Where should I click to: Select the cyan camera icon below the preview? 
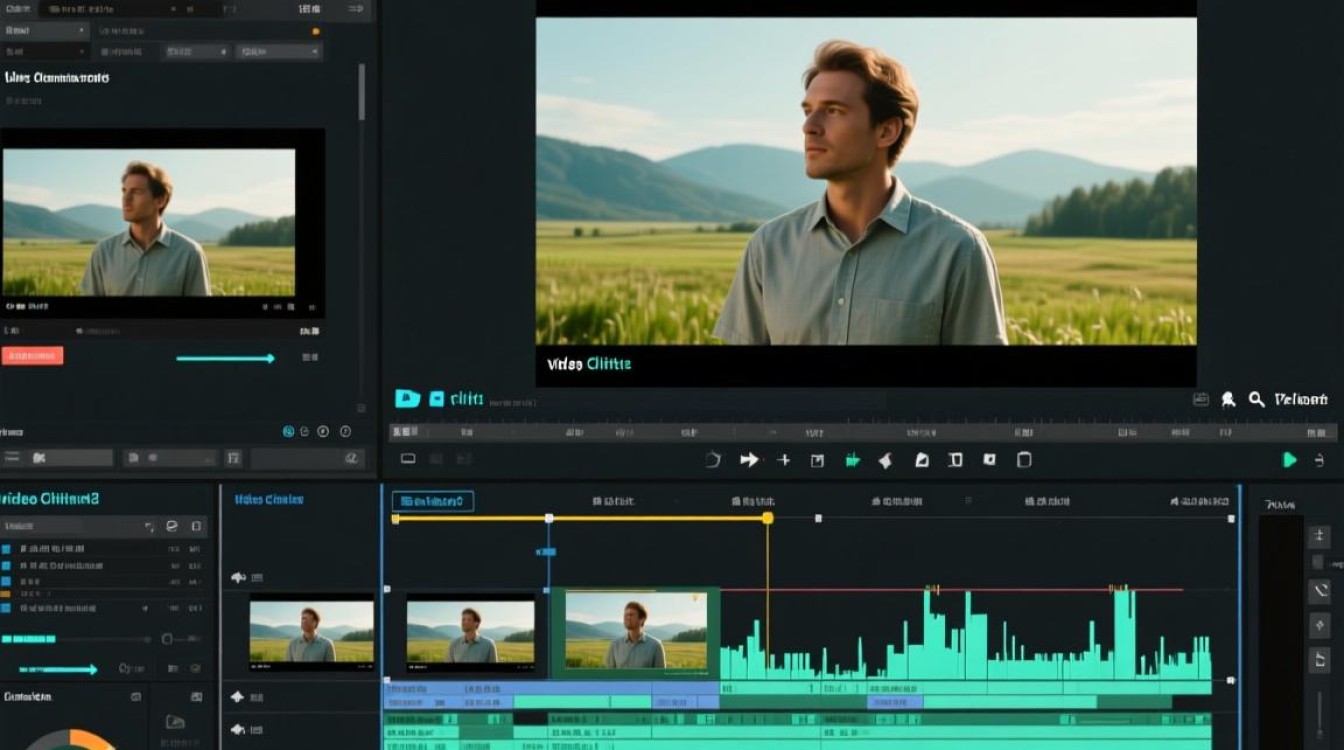(x=407, y=398)
